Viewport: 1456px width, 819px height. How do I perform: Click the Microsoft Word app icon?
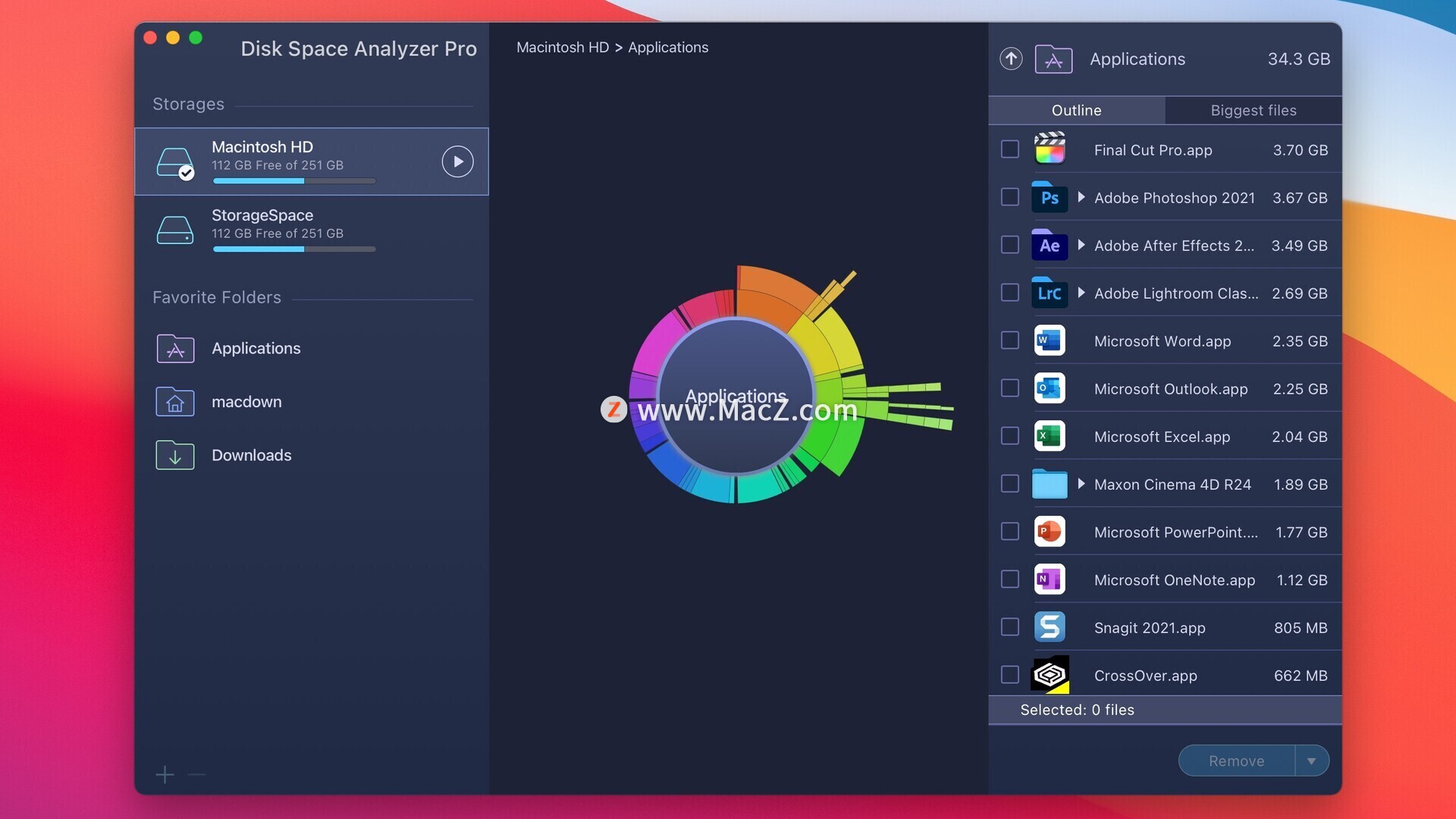[1050, 340]
